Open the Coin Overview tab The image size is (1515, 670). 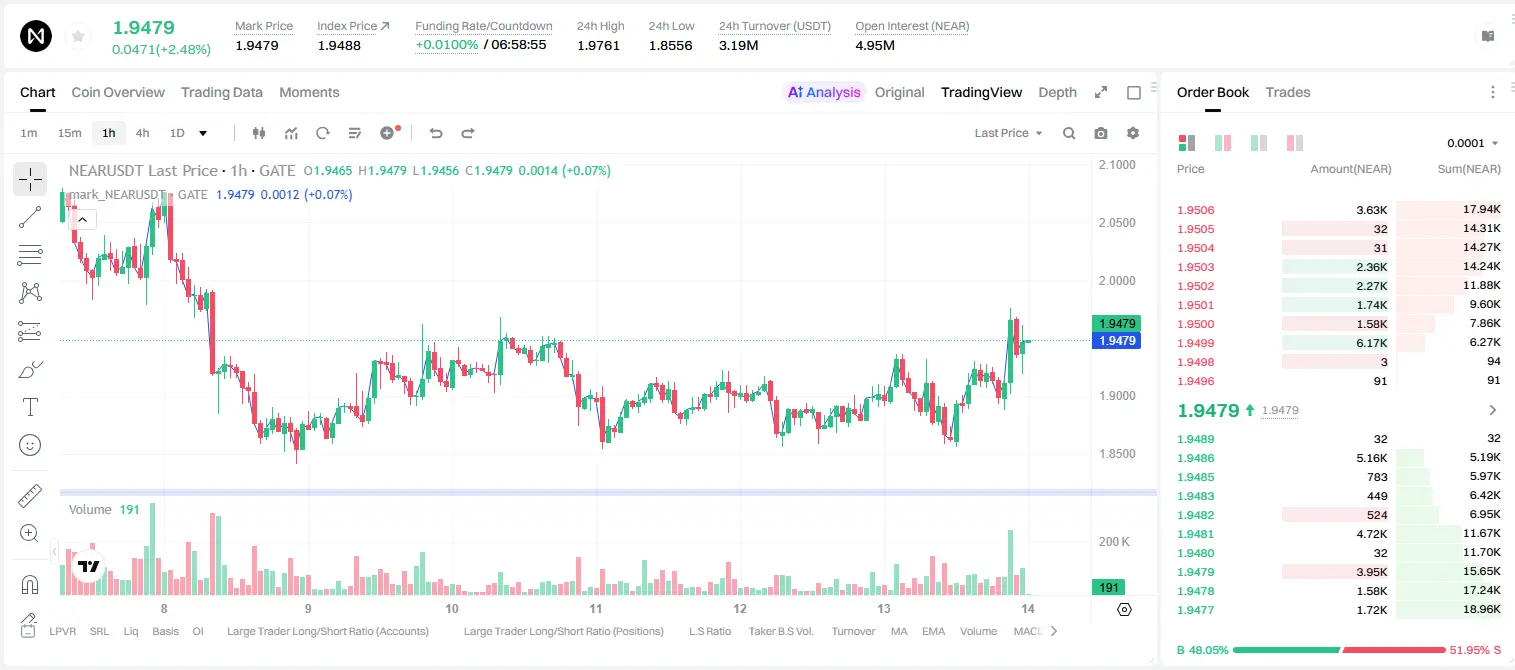click(118, 92)
